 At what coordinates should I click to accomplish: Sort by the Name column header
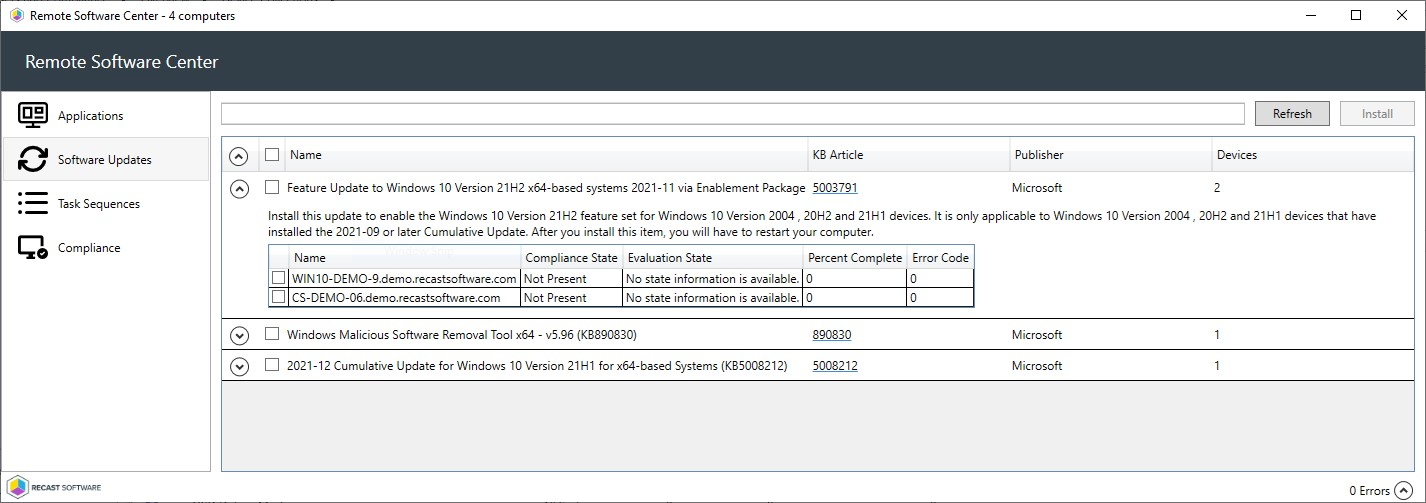click(x=546, y=155)
